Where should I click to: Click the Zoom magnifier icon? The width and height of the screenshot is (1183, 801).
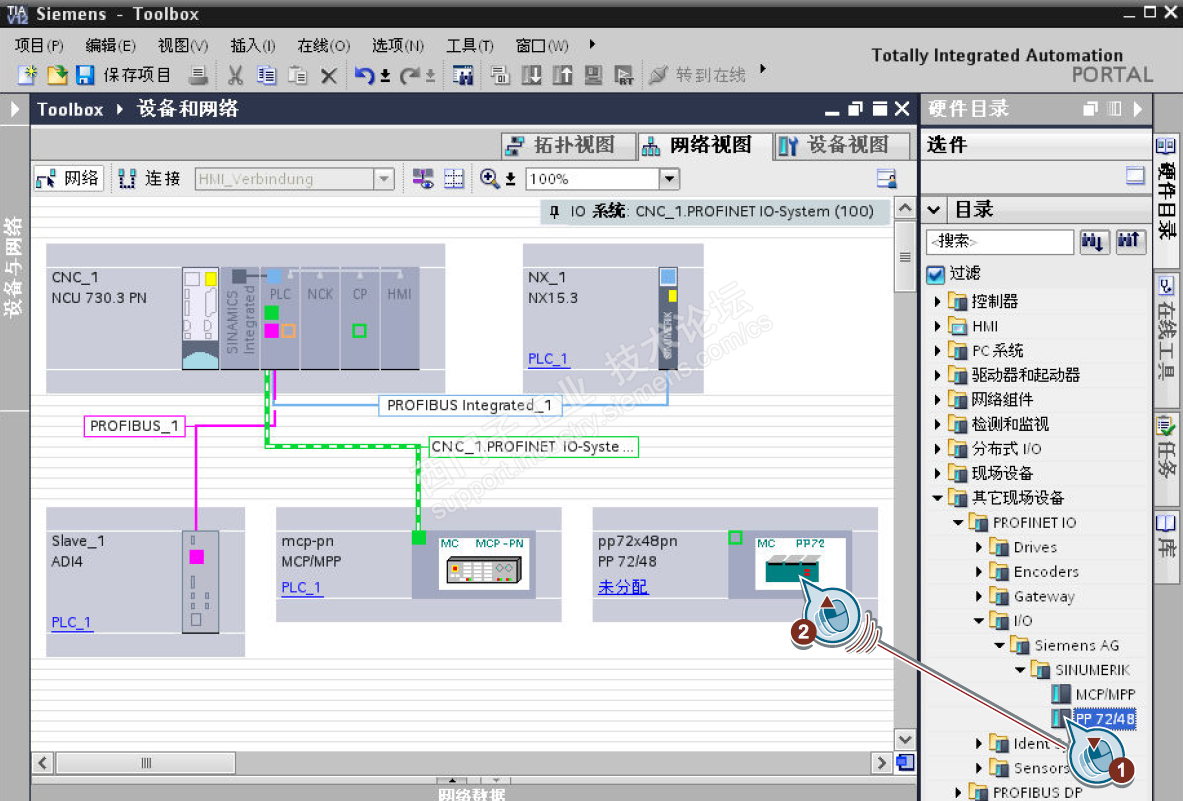pos(489,179)
